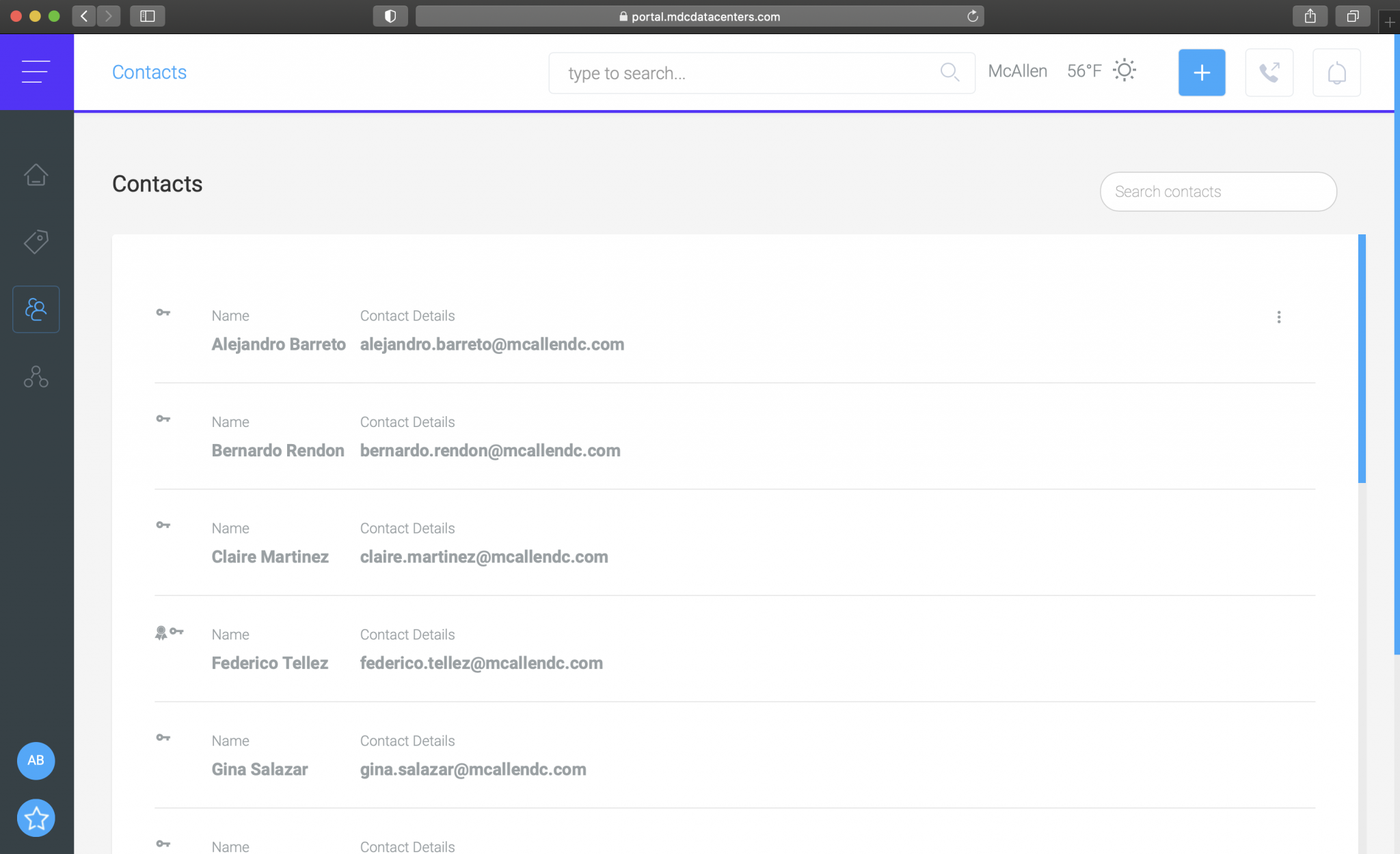Click the phone call icon button

tap(1269, 72)
